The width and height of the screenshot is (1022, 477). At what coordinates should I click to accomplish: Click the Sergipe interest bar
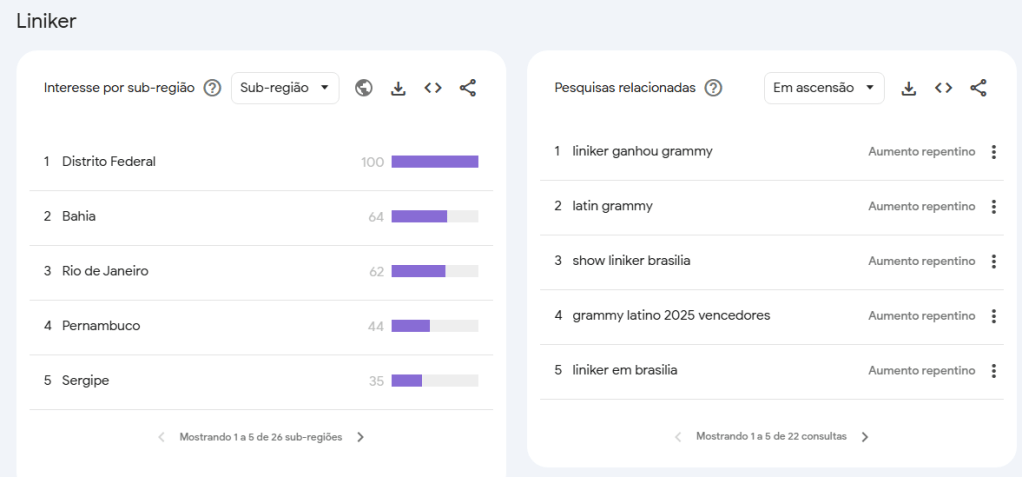tap(435, 381)
